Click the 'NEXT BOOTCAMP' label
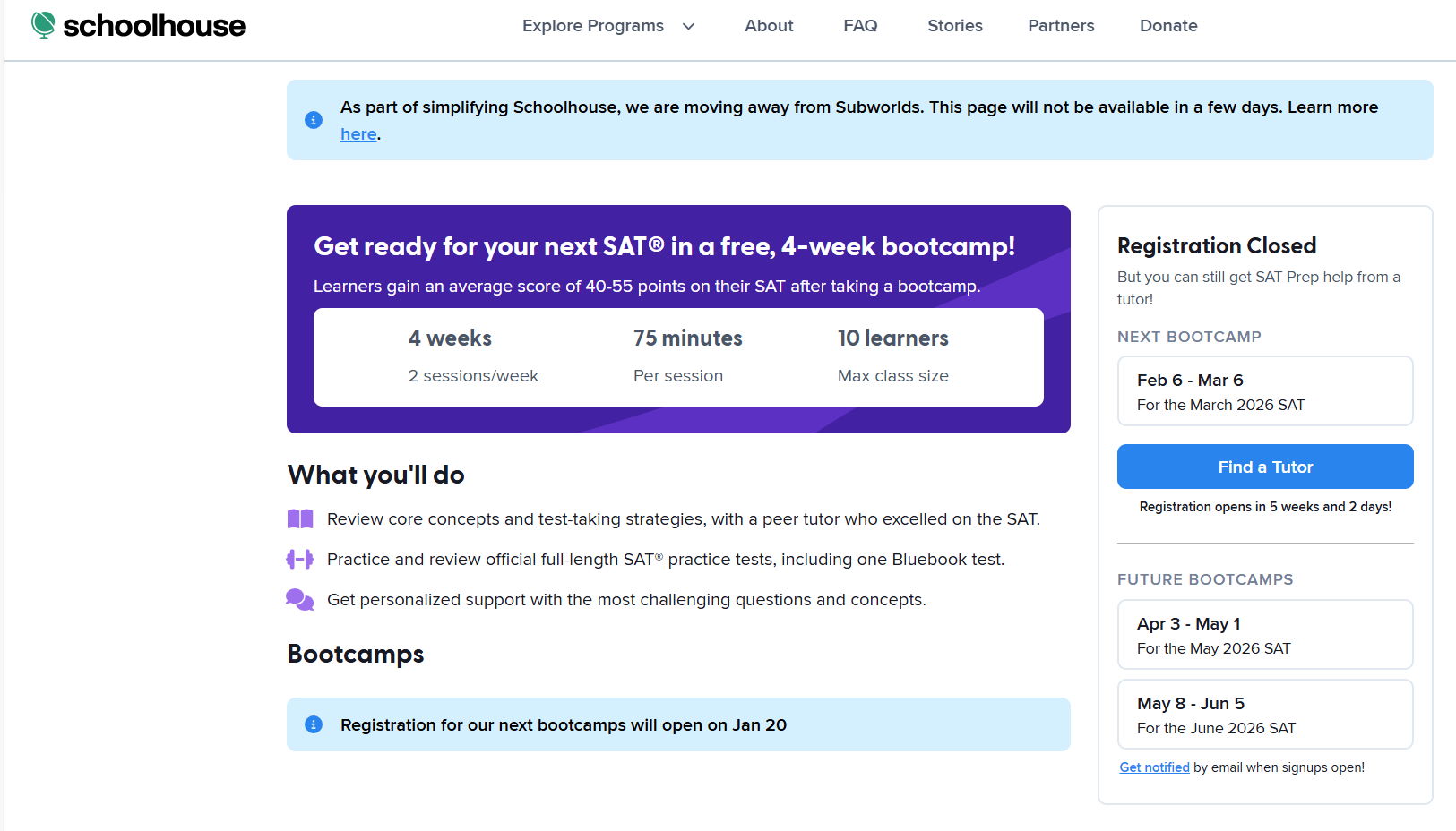 [x=1189, y=337]
